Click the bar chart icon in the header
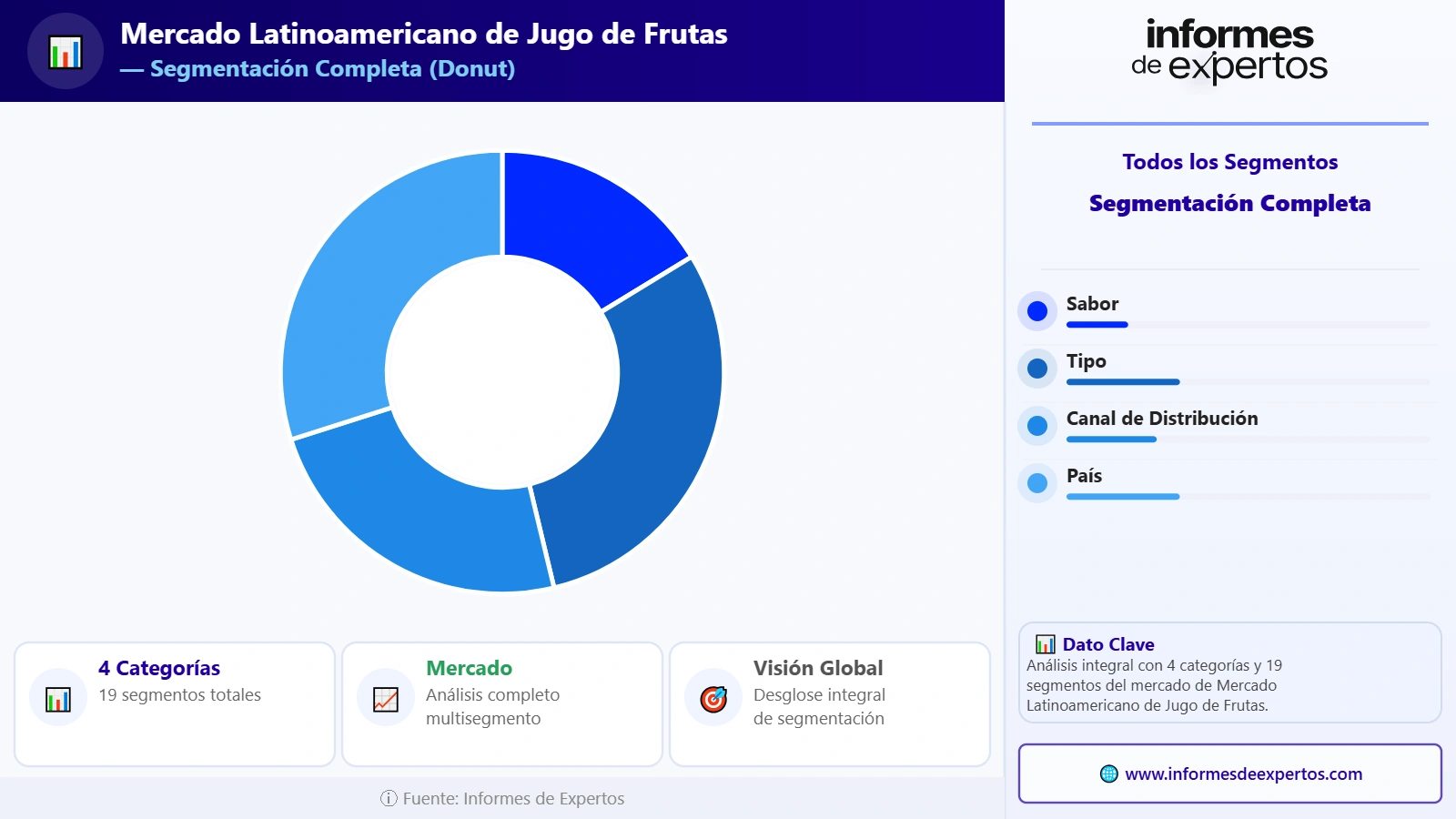Viewport: 1456px width, 819px height. [x=66, y=52]
